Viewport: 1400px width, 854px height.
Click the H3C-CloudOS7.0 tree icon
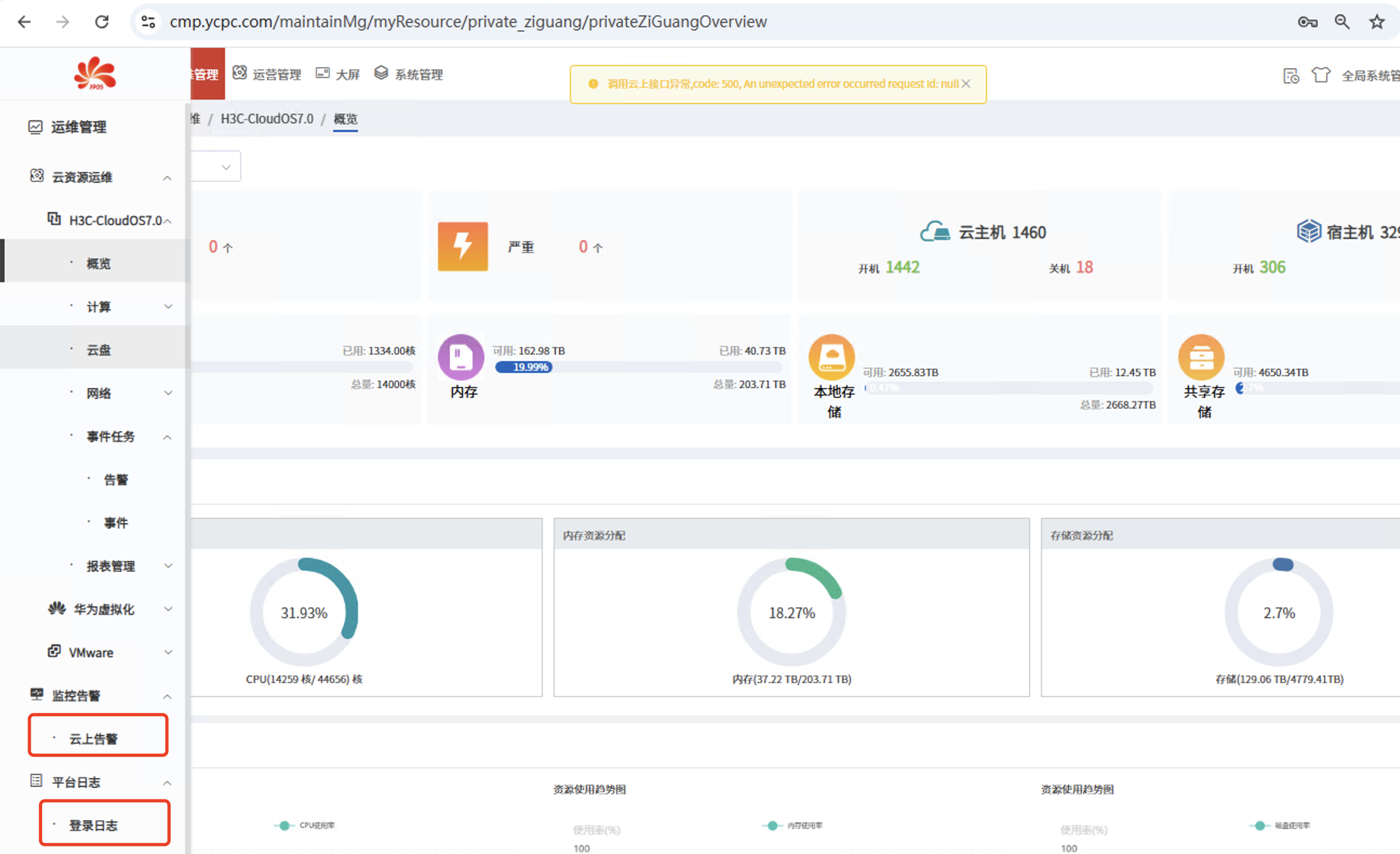click(54, 219)
